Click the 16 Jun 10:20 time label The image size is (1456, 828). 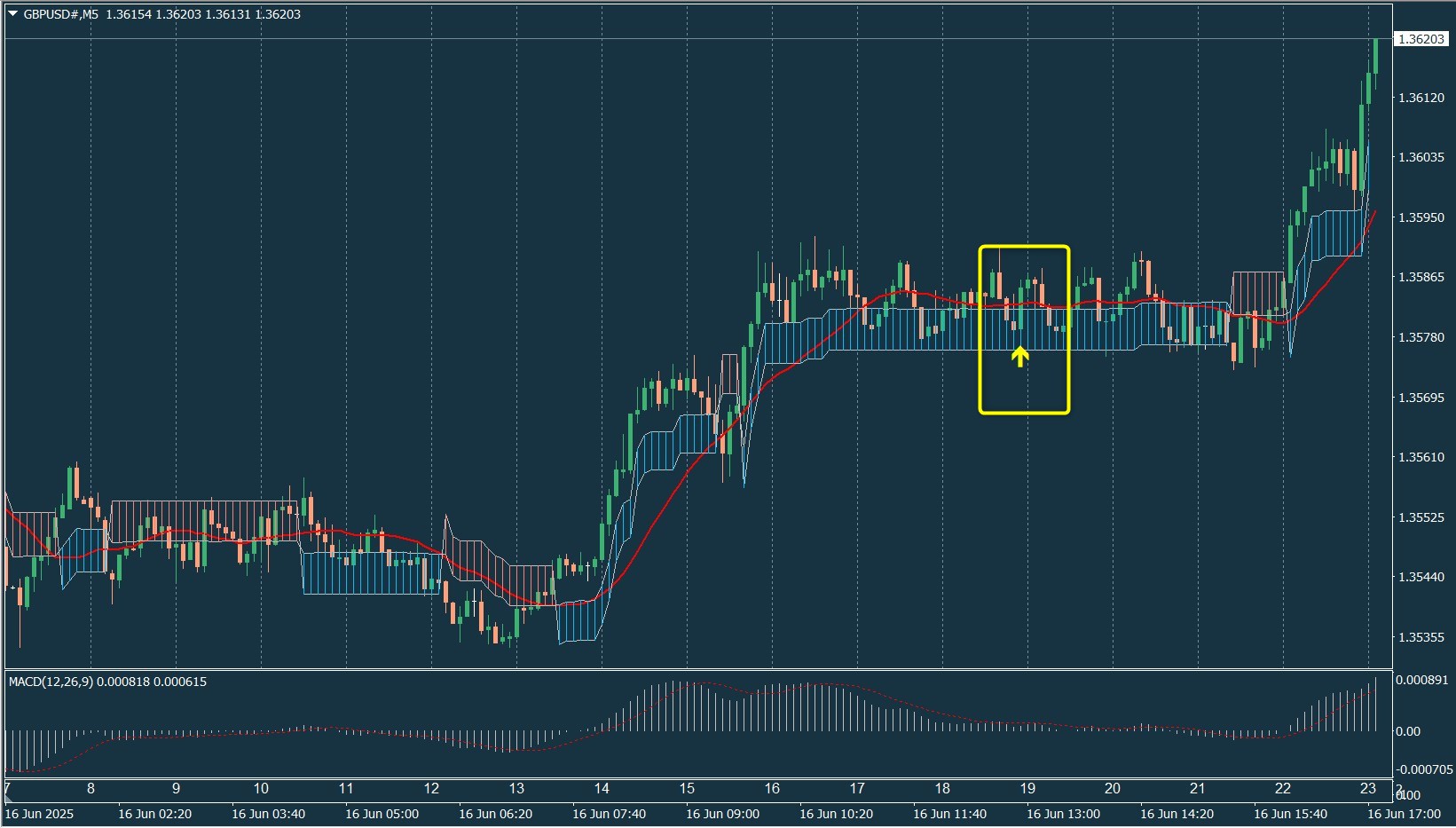coord(836,814)
